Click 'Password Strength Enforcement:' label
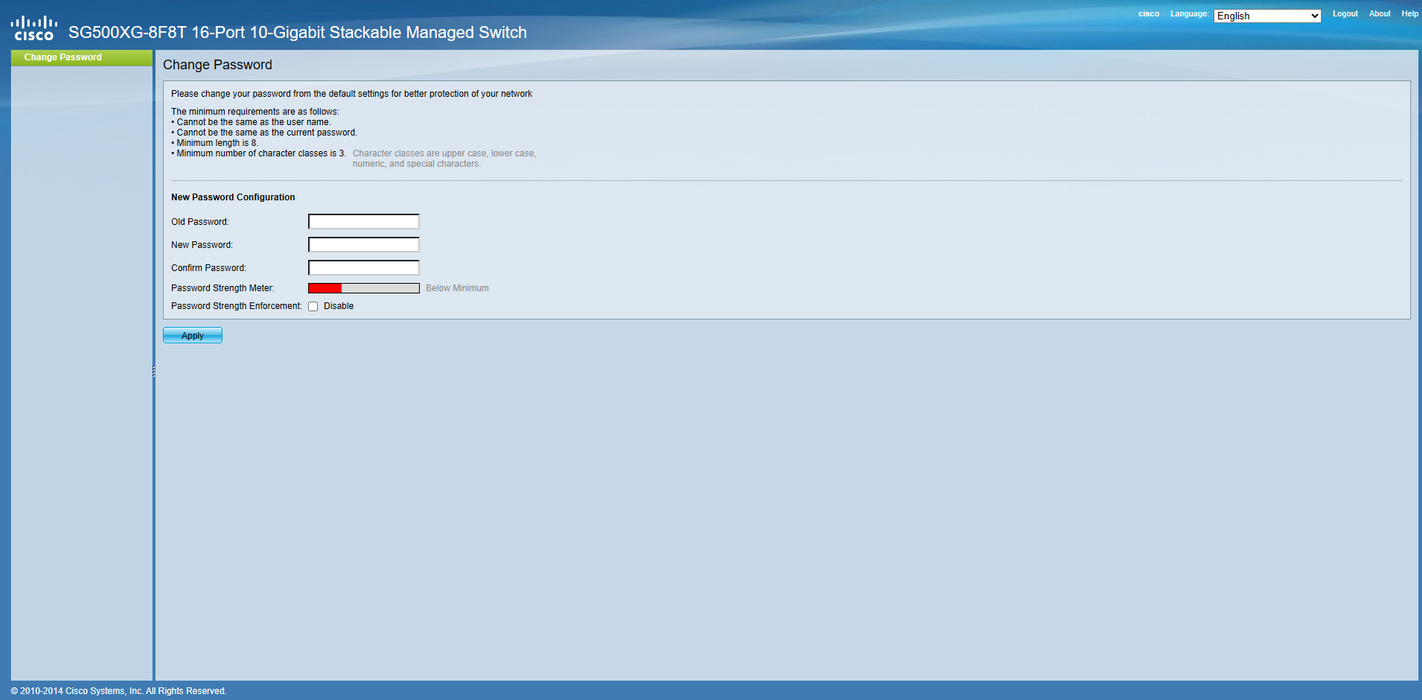This screenshot has width=1422, height=700. click(x=236, y=306)
